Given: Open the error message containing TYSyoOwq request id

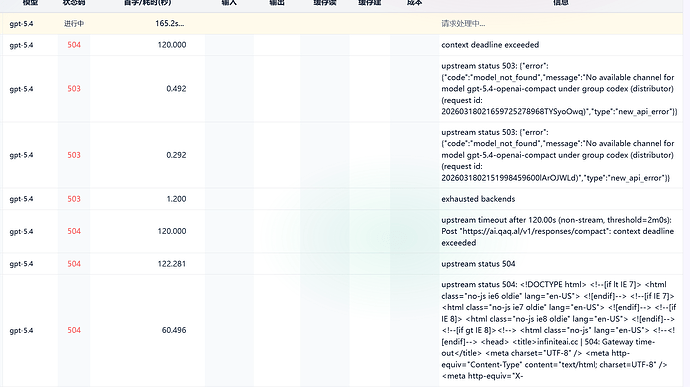Looking at the screenshot, I should tap(559, 89).
